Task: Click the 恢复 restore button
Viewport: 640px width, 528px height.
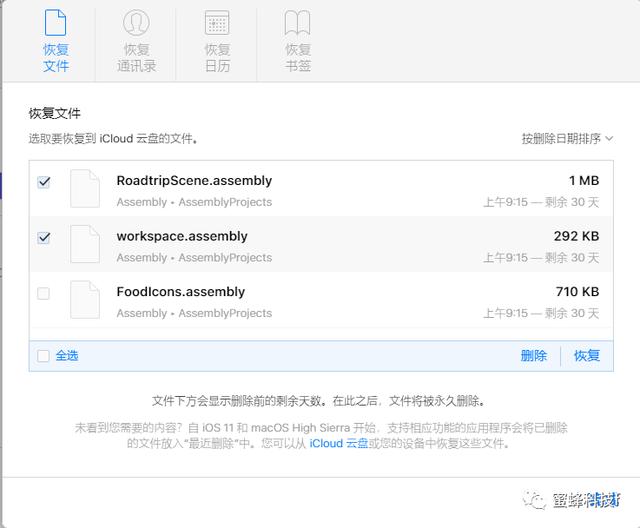Action: pos(587,356)
